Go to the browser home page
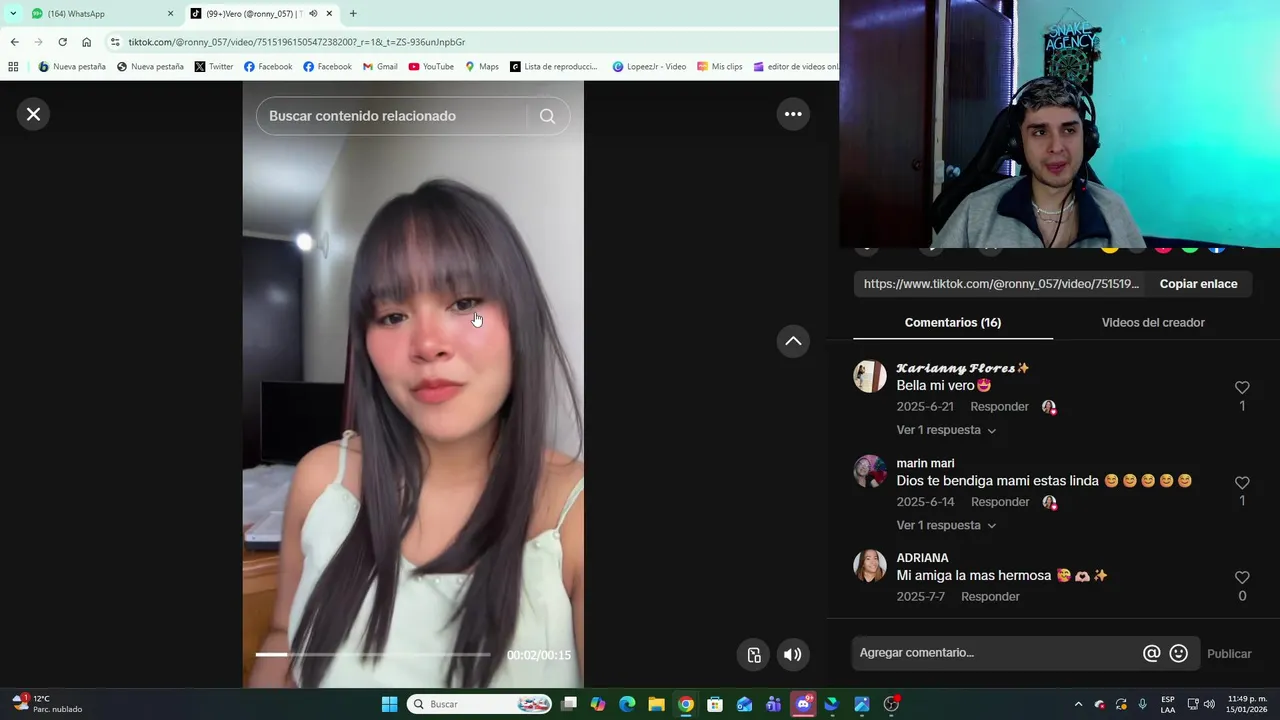This screenshot has height=720, width=1280. tap(86, 42)
